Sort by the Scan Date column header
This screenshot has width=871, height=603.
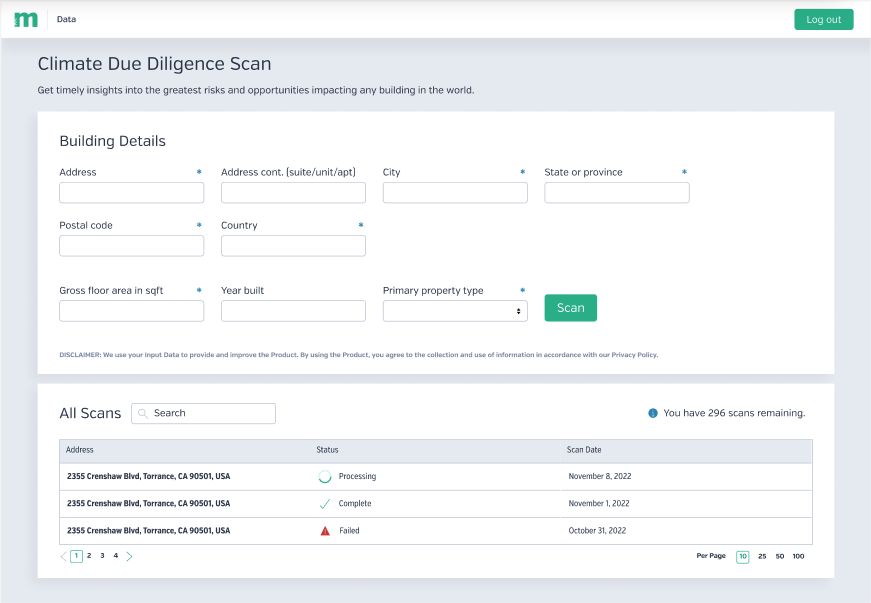pos(584,450)
